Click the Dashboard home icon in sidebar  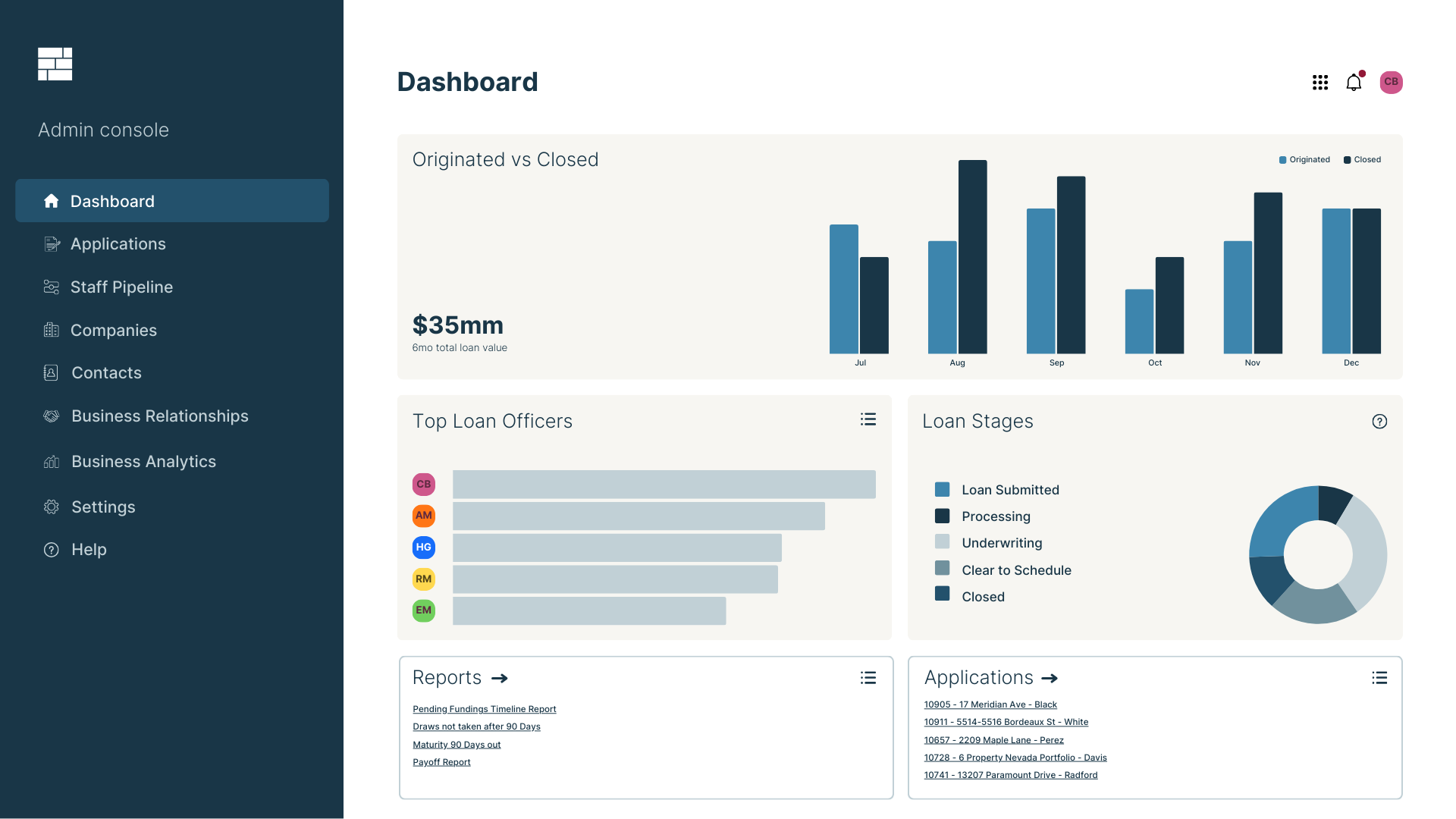(49, 200)
